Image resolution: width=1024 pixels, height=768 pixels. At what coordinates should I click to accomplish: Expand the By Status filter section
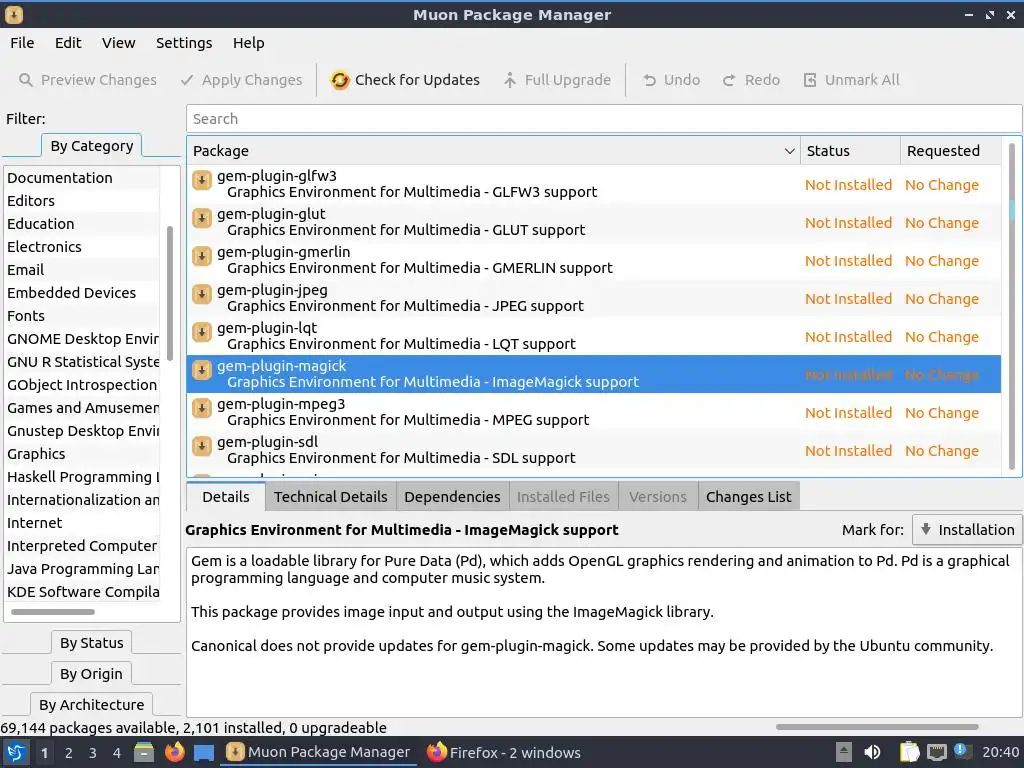coord(91,643)
